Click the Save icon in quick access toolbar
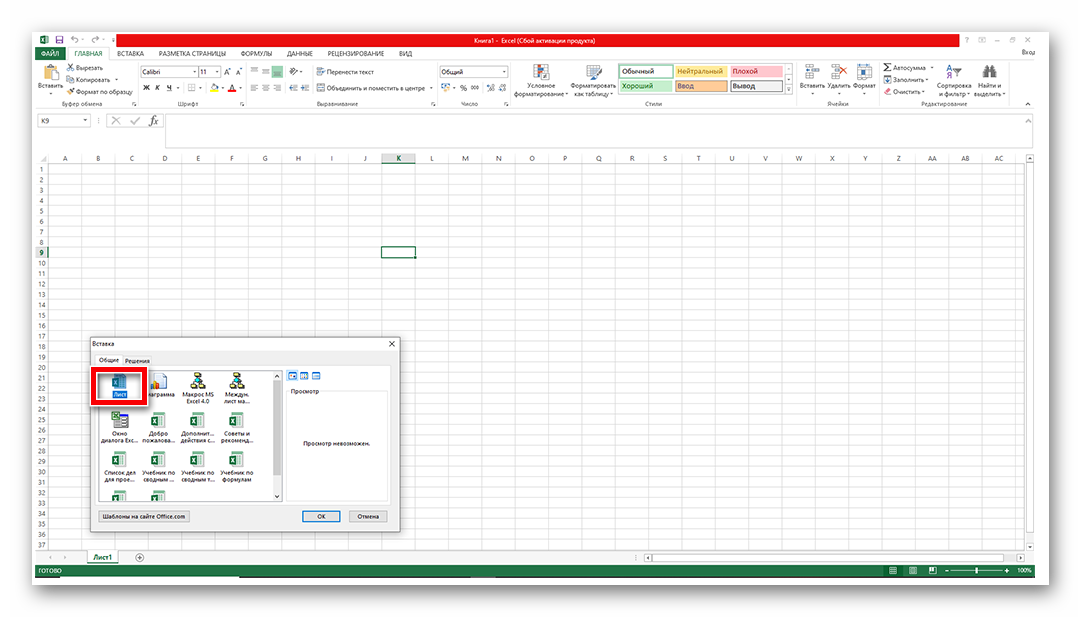 click(x=59, y=40)
